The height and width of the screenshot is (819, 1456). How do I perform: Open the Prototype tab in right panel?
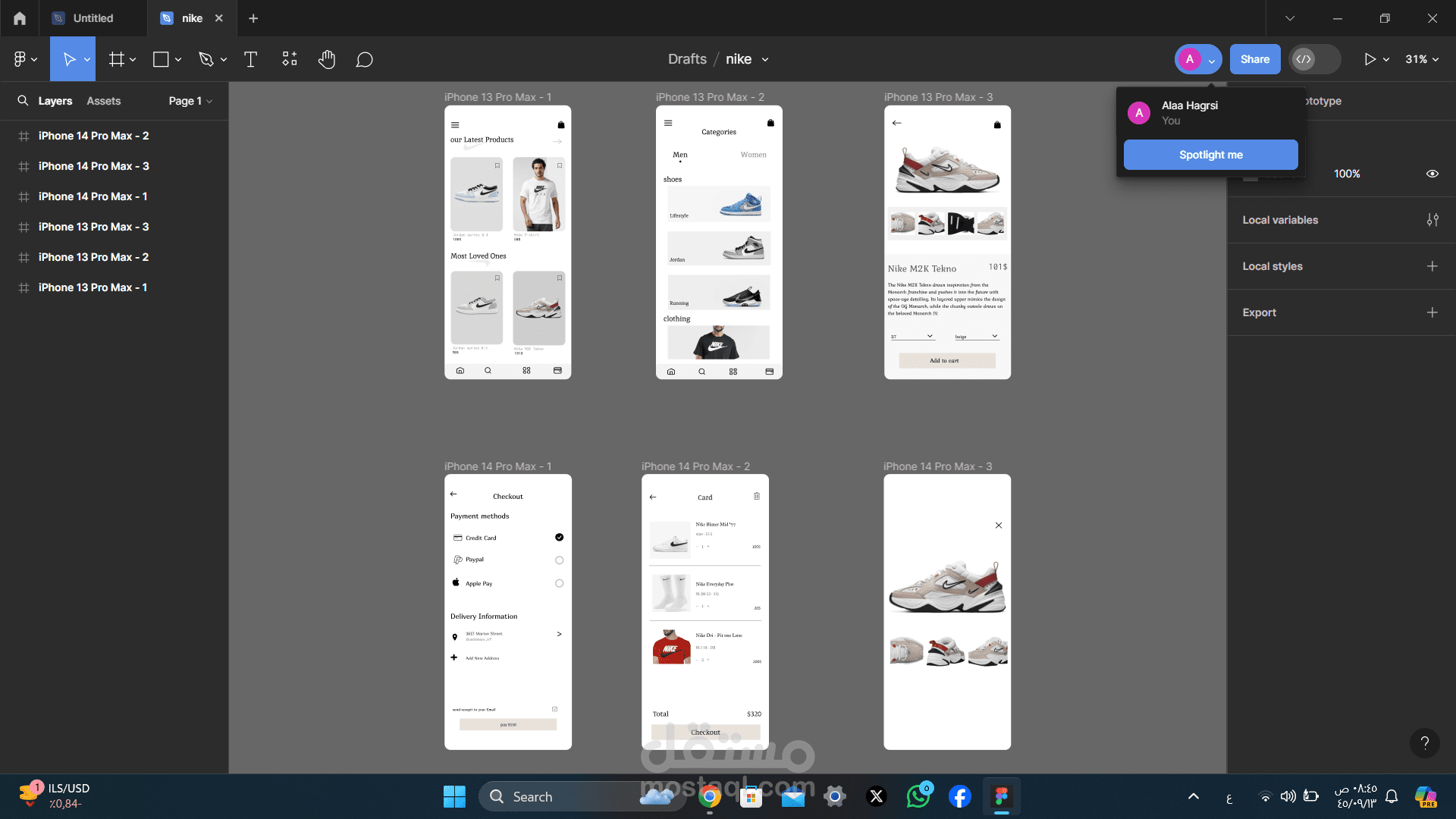pos(1323,101)
